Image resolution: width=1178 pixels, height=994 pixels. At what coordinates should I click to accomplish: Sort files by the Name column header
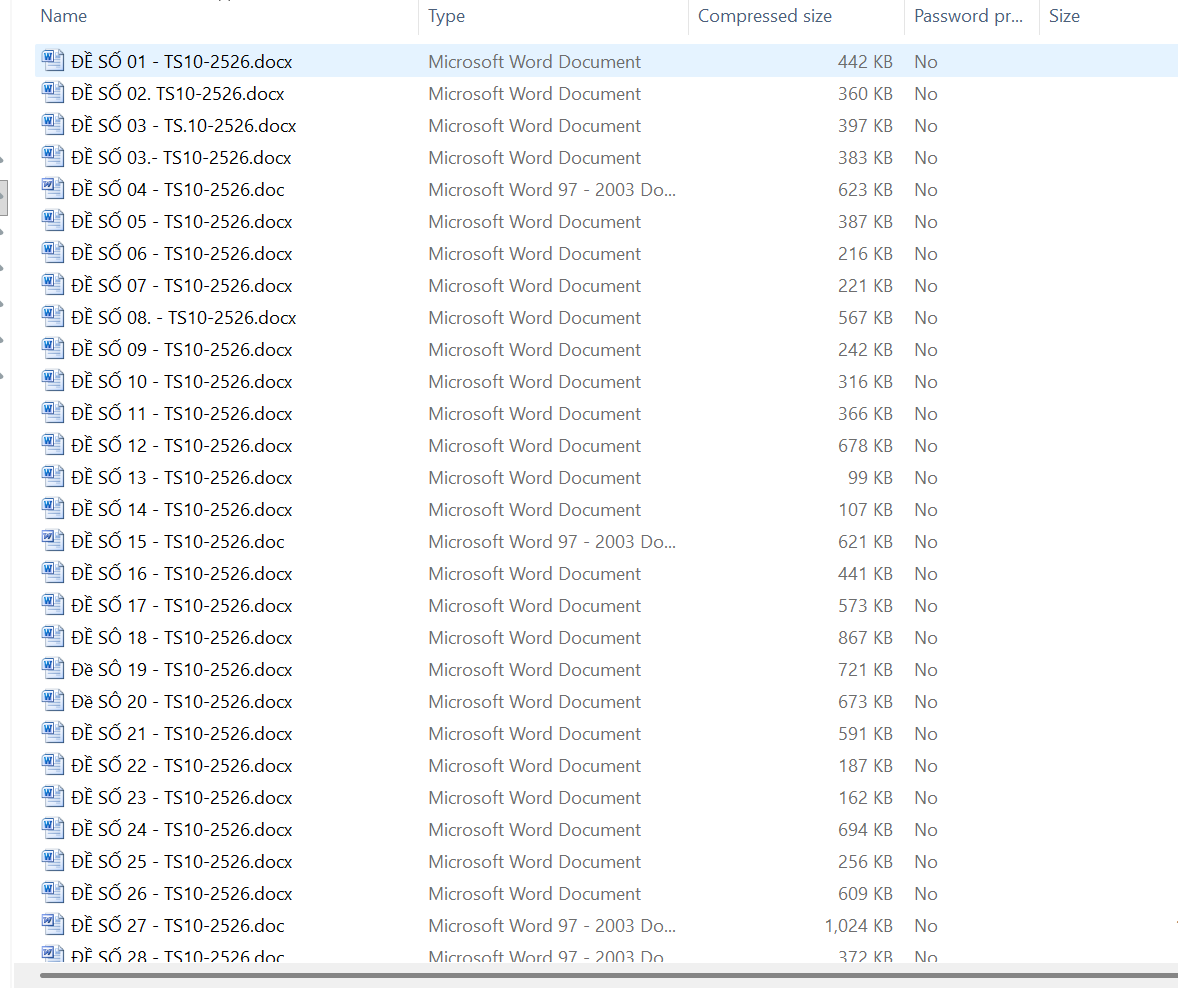point(64,16)
